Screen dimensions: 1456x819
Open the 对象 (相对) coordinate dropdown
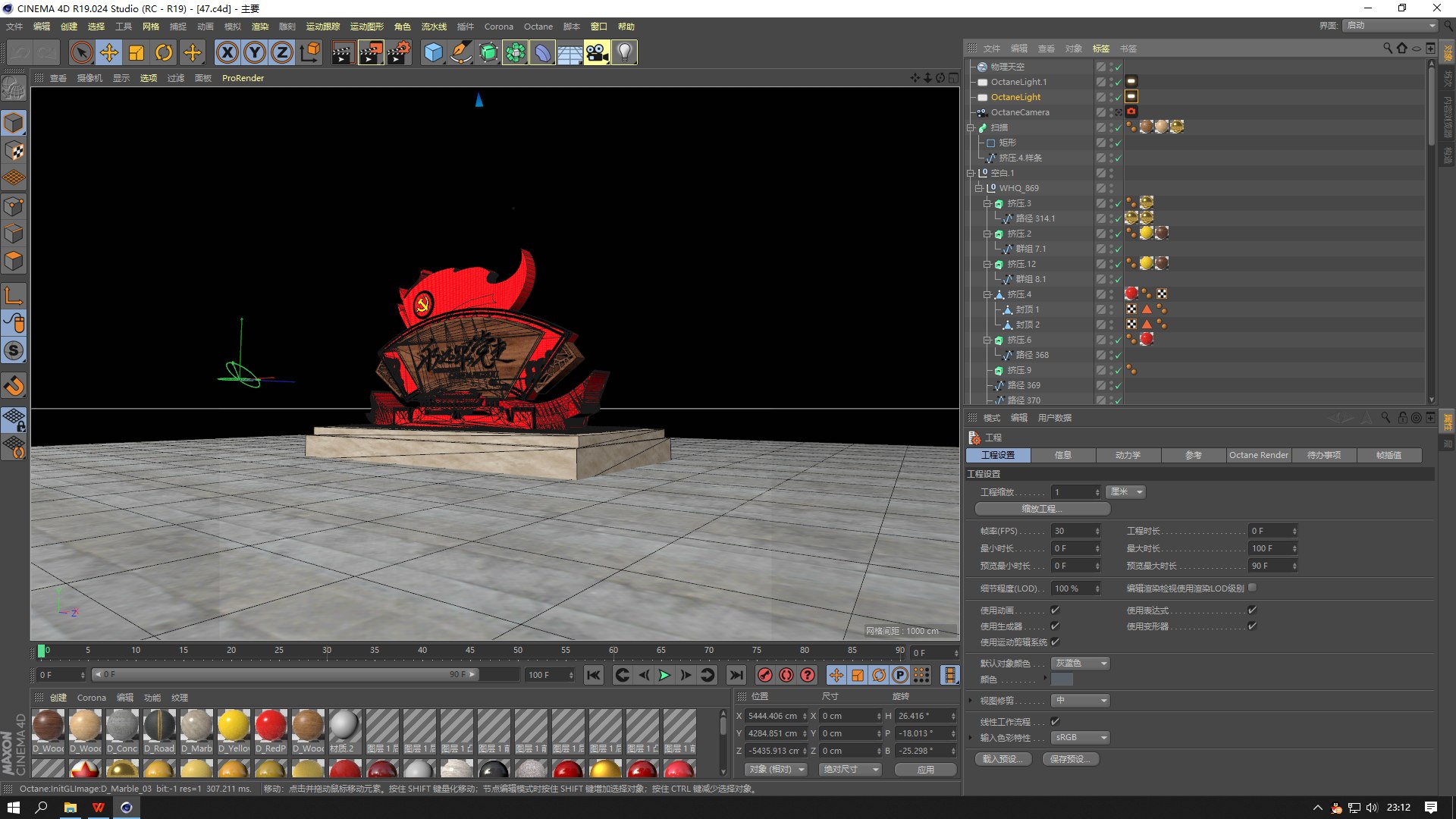click(777, 770)
